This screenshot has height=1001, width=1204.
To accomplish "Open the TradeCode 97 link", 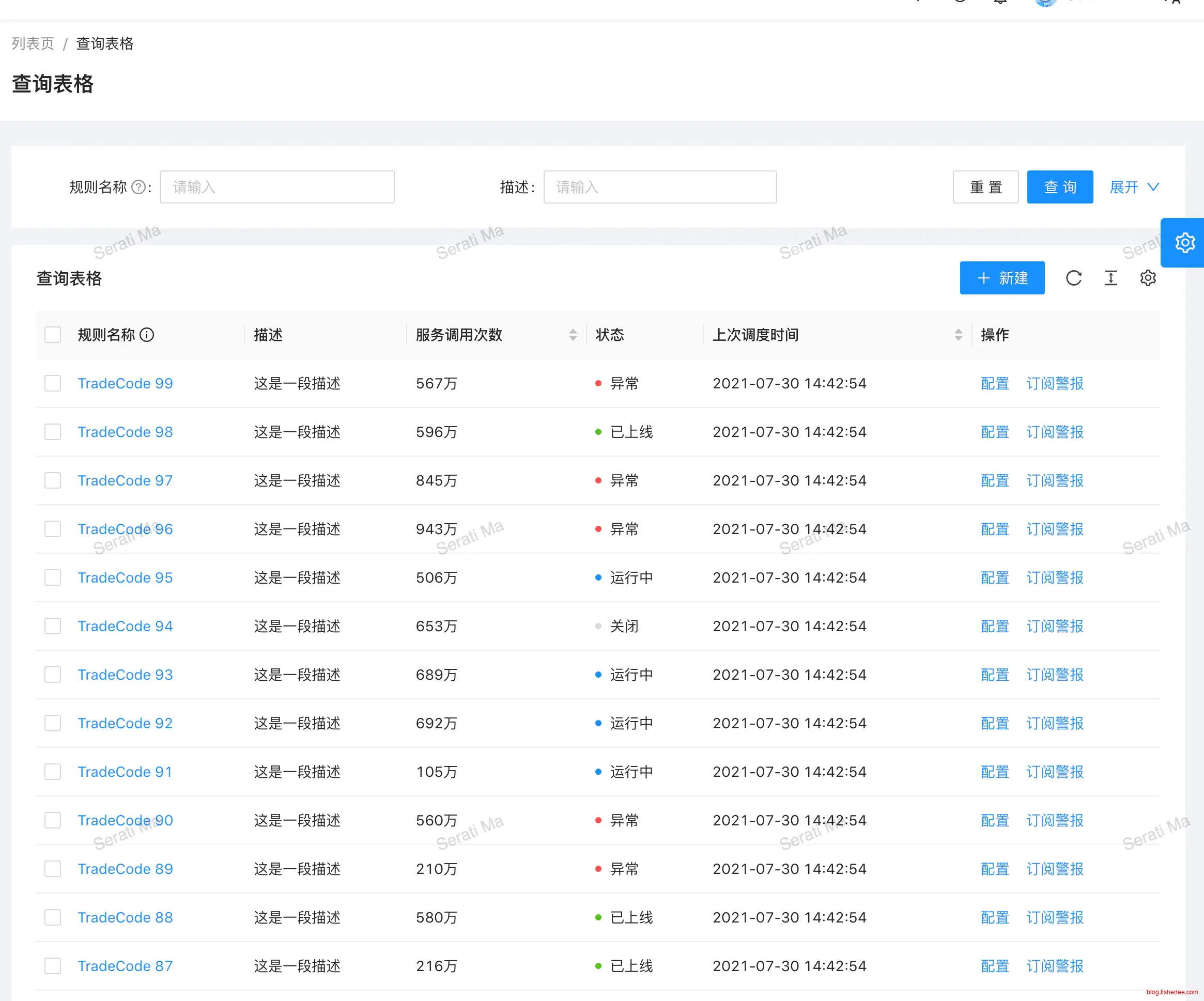I will pos(125,480).
